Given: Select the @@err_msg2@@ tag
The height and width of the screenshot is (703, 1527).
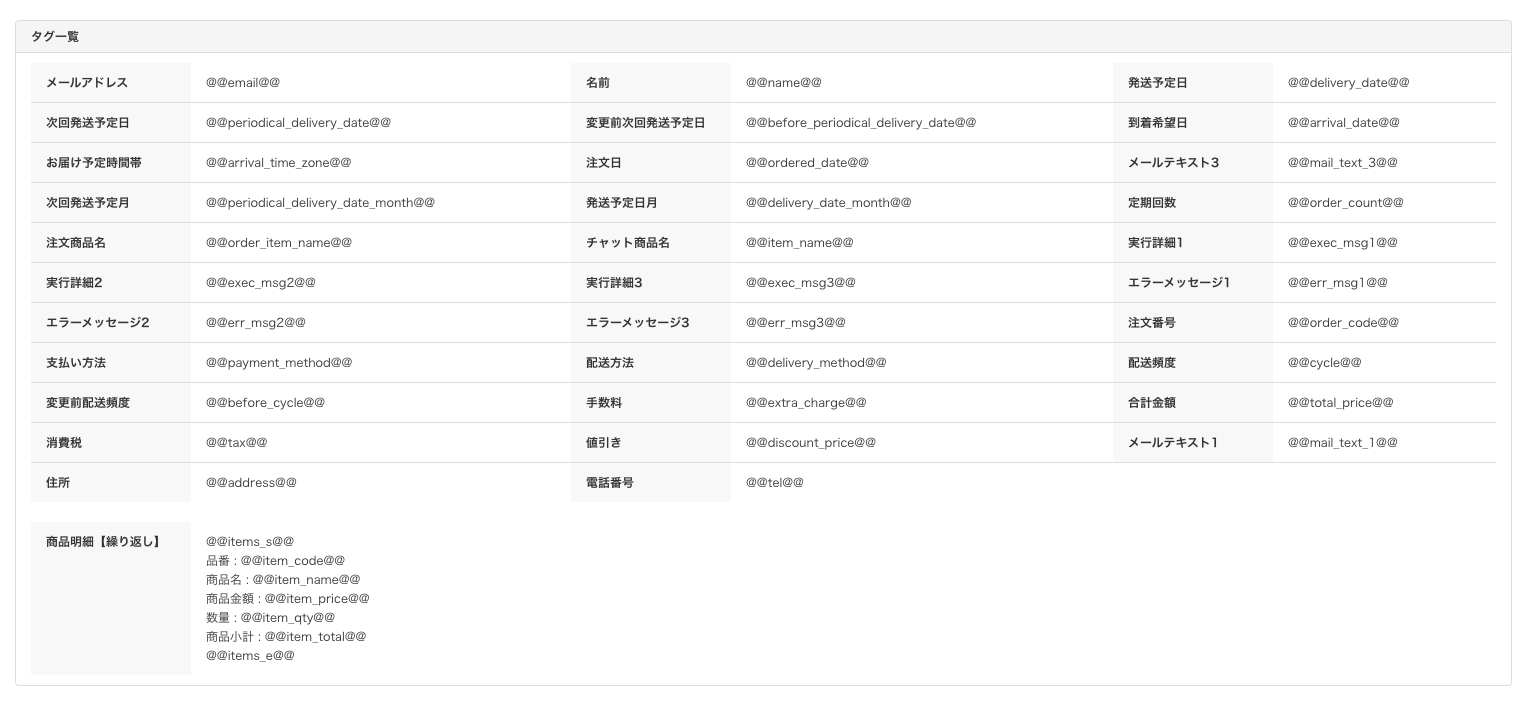Looking at the screenshot, I should [x=256, y=323].
